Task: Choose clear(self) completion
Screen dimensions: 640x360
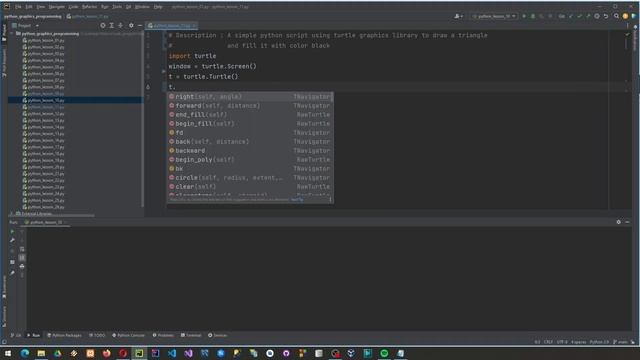Action: coord(250,187)
